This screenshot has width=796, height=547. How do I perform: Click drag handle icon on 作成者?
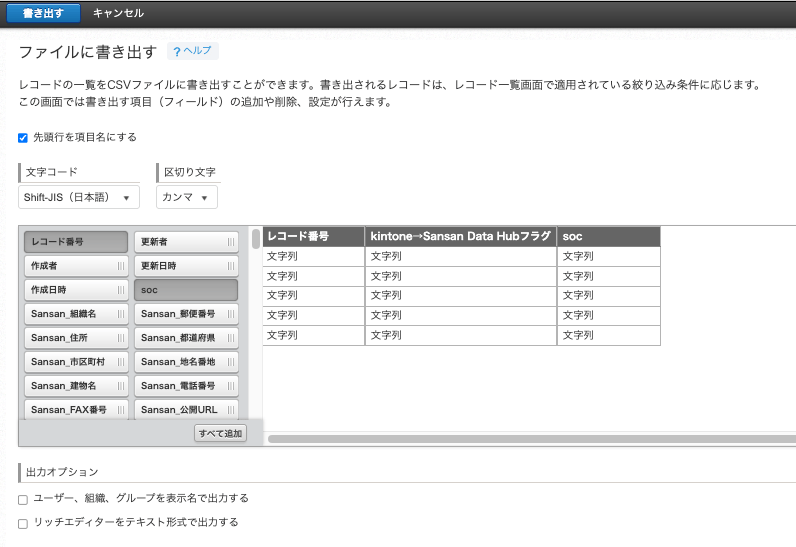pyautogui.click(x=121, y=266)
